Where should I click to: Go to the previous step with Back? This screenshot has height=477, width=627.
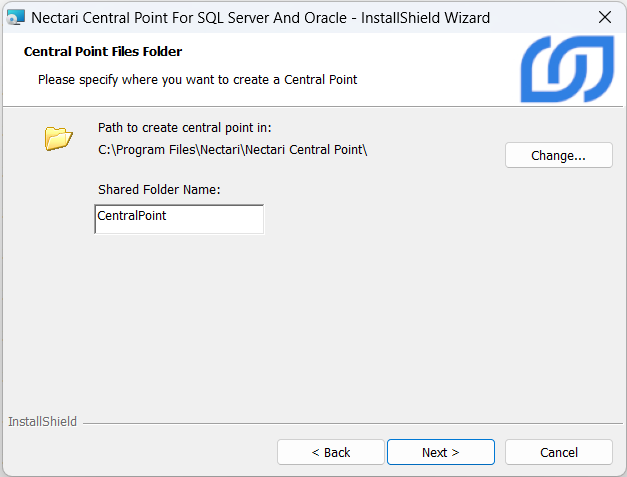click(x=330, y=452)
